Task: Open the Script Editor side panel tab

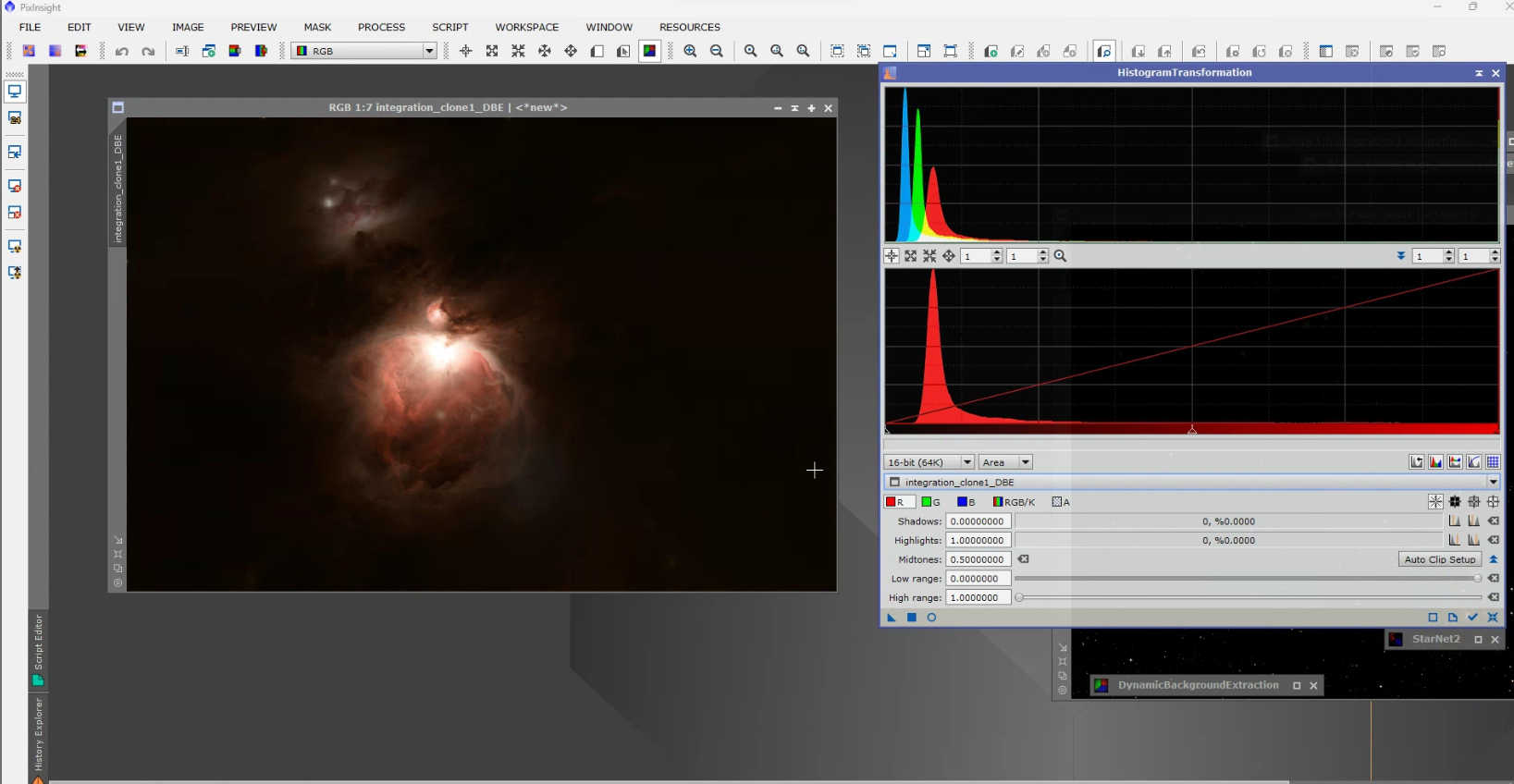Action: 38,649
